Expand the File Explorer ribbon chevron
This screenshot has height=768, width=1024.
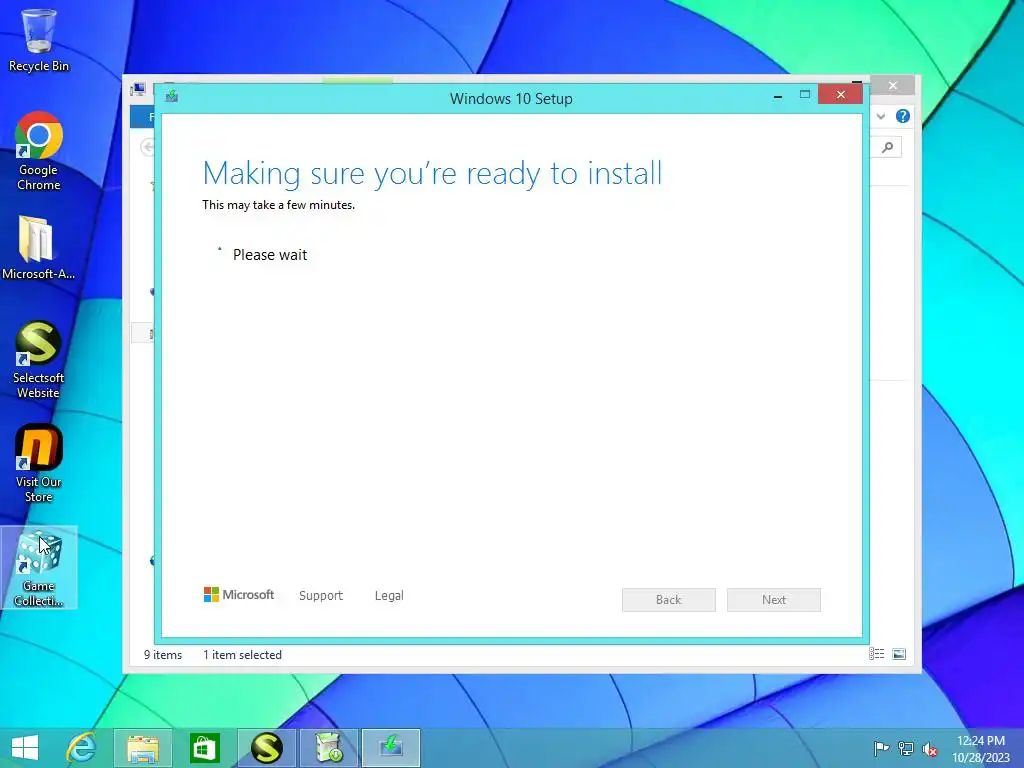point(881,116)
